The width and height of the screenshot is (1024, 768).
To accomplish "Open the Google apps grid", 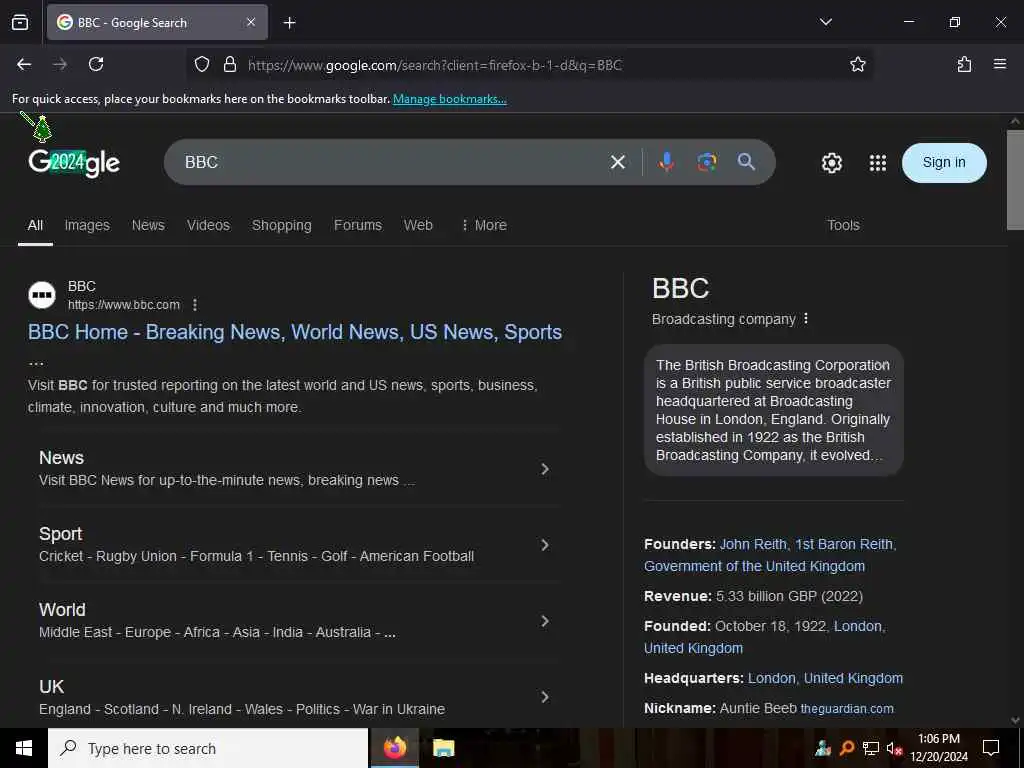I will [878, 163].
